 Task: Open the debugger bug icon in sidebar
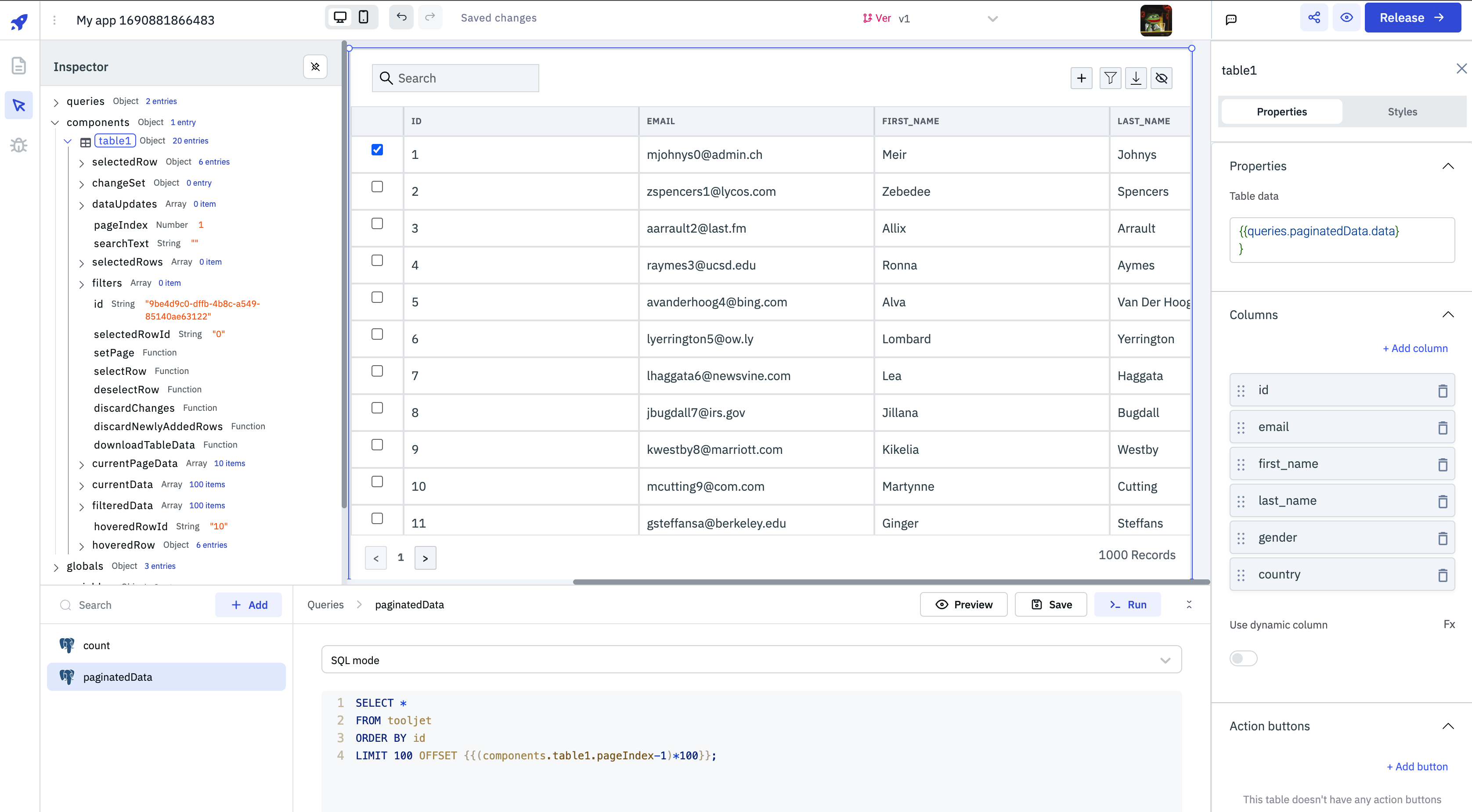[x=19, y=145]
